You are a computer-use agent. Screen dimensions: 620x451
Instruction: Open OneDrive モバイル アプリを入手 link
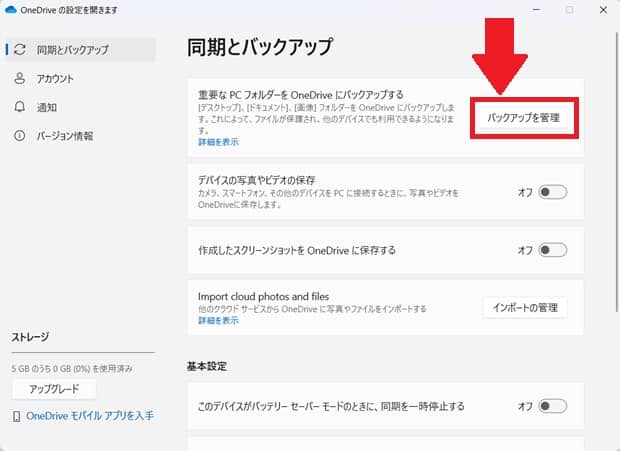(90, 416)
